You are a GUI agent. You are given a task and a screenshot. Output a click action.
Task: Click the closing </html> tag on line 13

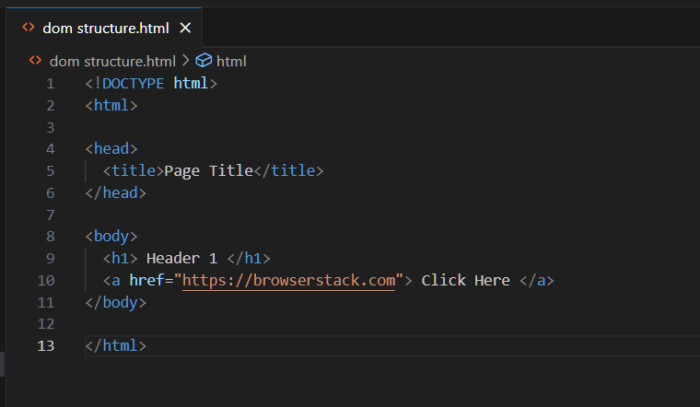click(x=116, y=345)
